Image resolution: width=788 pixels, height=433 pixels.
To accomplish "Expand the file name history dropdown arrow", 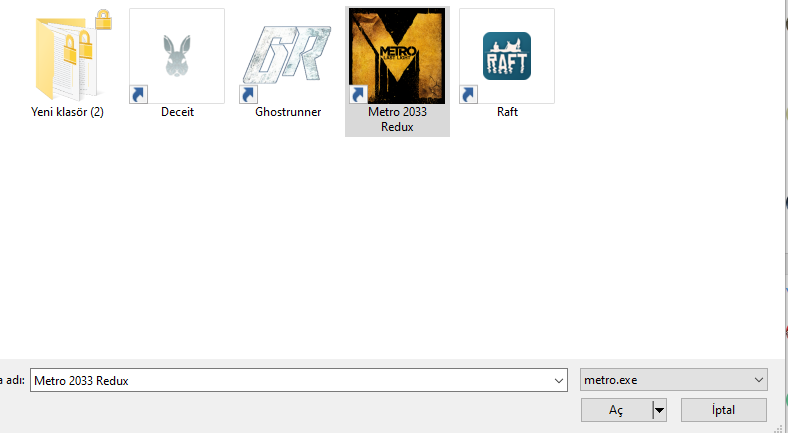I will point(558,381).
